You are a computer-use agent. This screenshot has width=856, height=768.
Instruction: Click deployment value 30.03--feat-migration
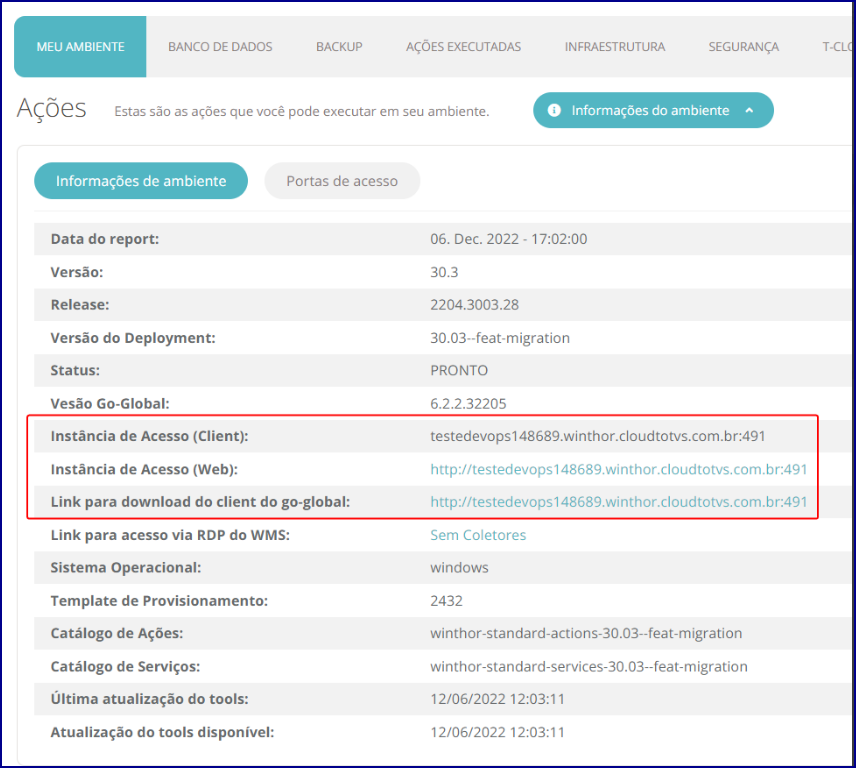(x=500, y=338)
